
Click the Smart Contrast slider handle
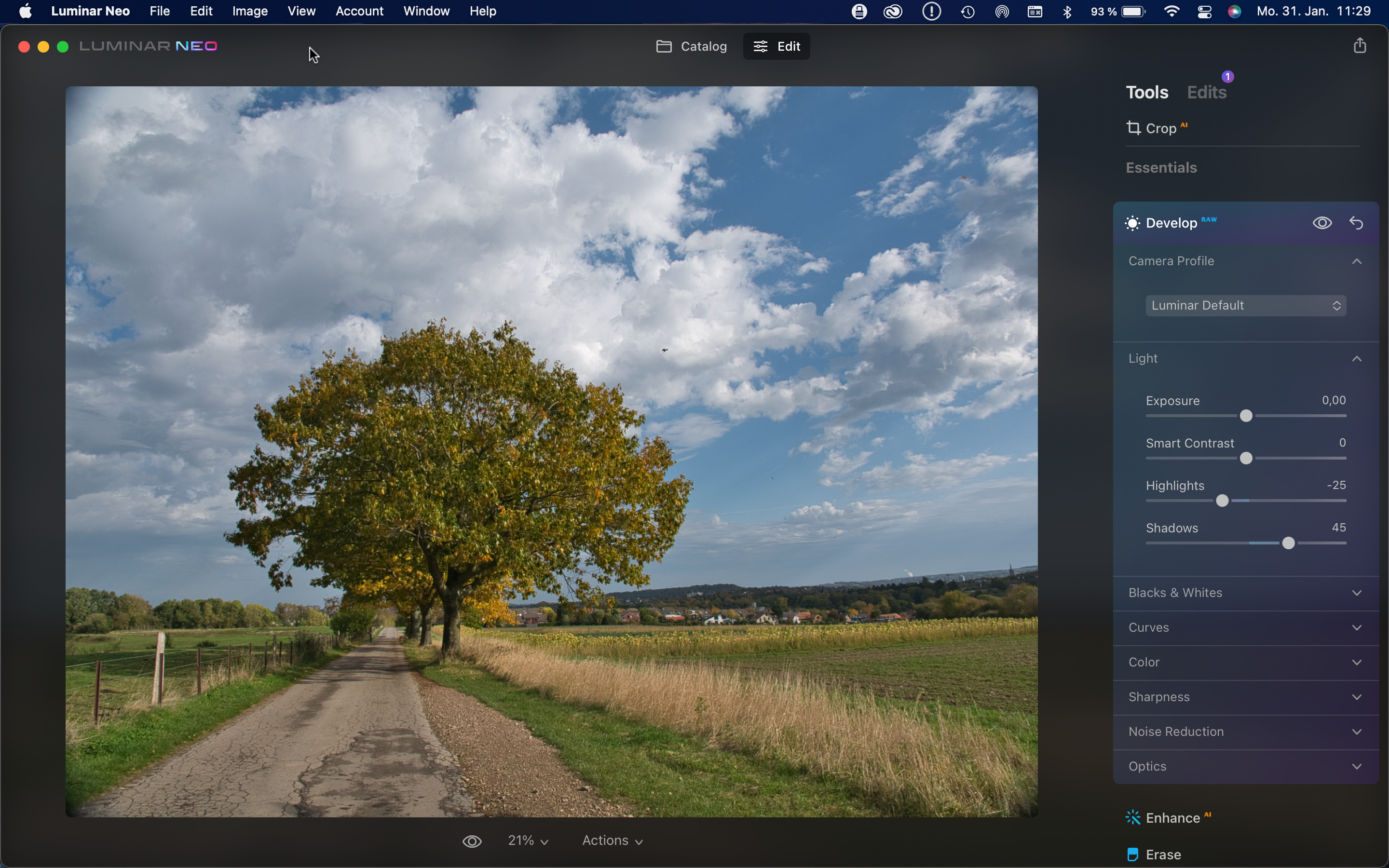[1245, 458]
